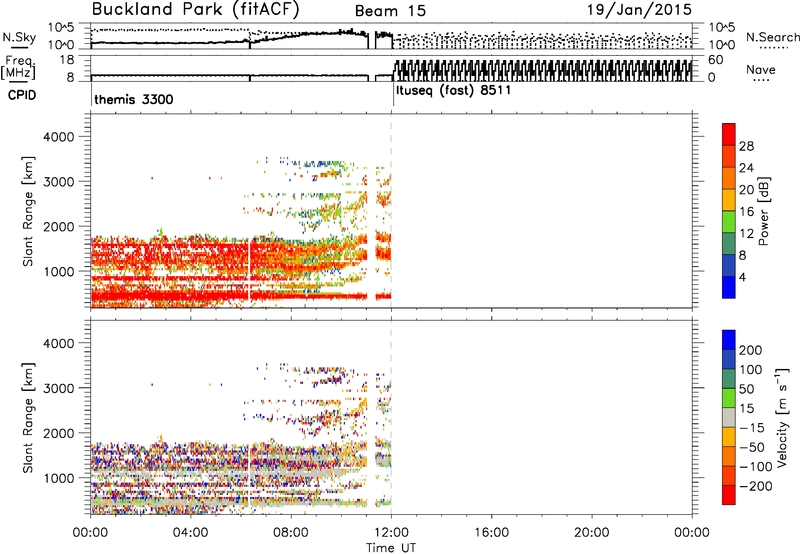The width and height of the screenshot is (800, 554).
Task: Click the 'Buckland Park (fitACF)' title text
Action: pos(195,10)
